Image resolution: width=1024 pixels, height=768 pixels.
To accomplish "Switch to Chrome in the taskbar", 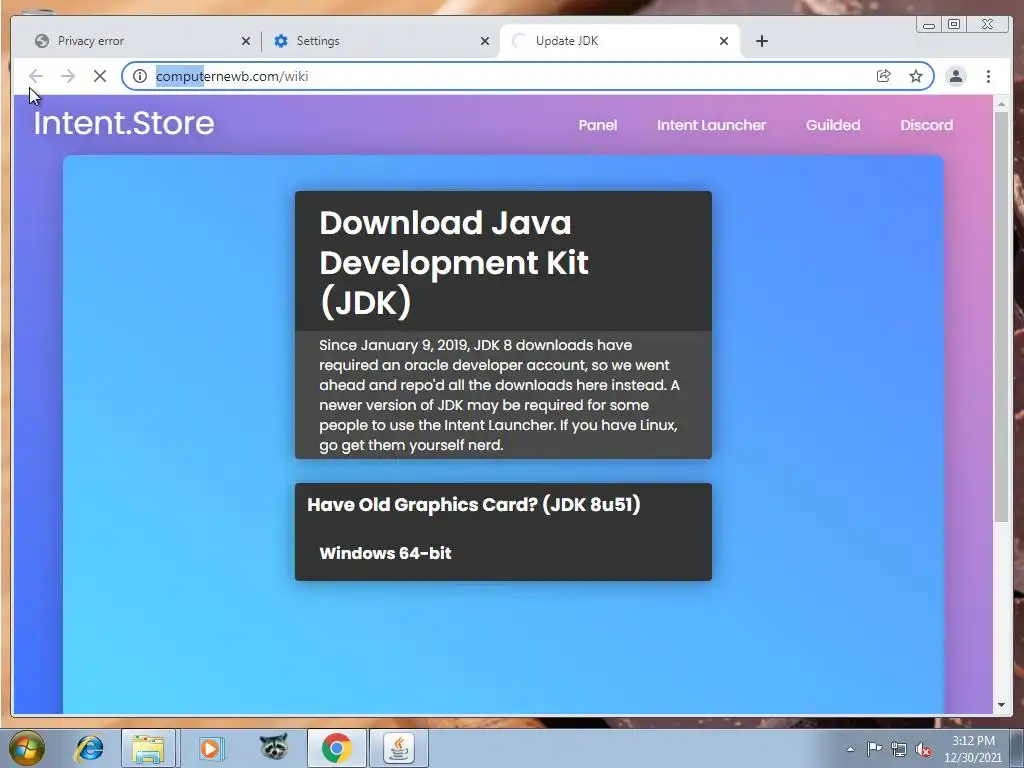I will [x=336, y=748].
